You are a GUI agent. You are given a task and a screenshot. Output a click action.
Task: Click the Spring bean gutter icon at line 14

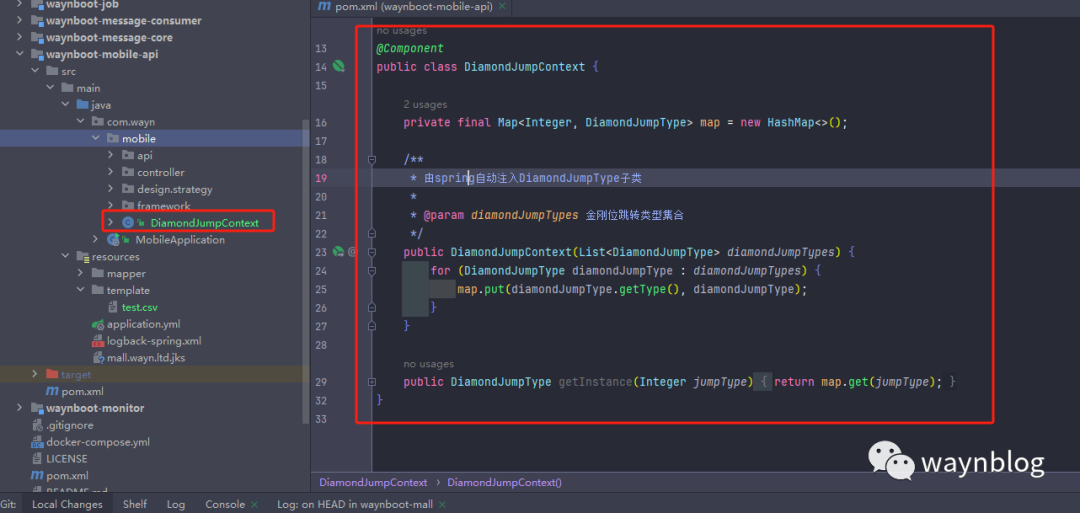tap(338, 67)
